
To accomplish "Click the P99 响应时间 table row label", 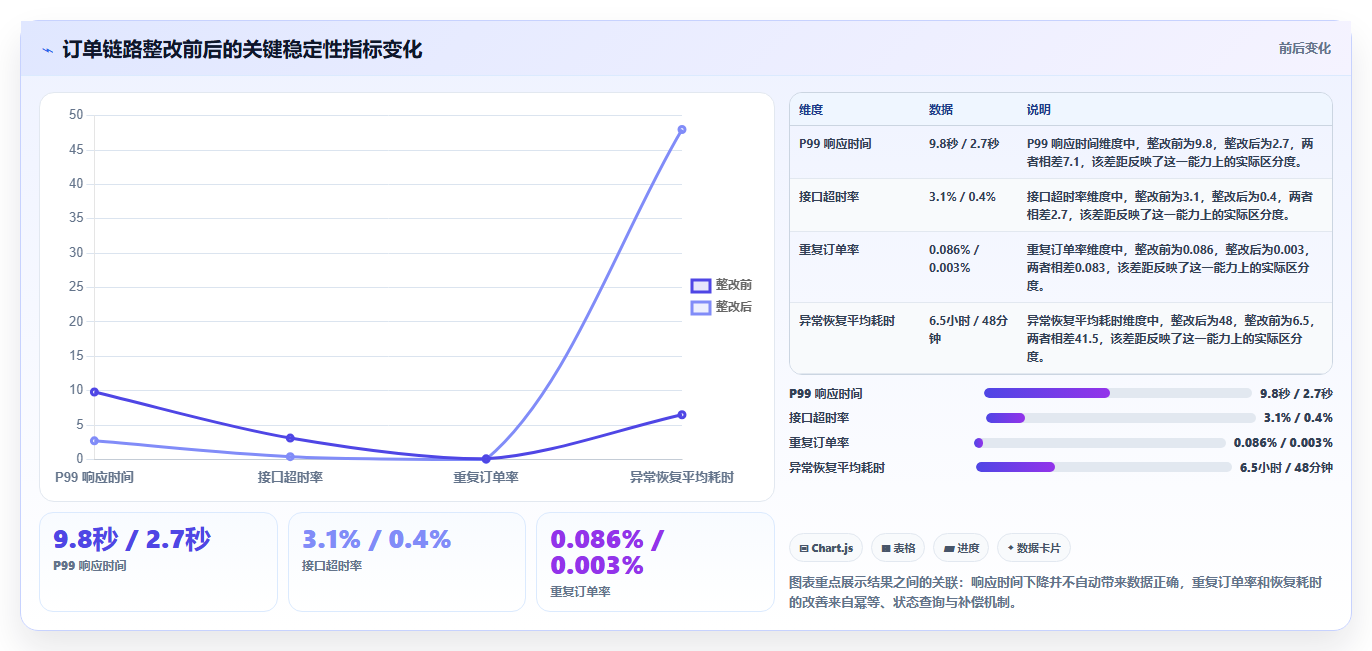I will pyautogui.click(x=835, y=144).
